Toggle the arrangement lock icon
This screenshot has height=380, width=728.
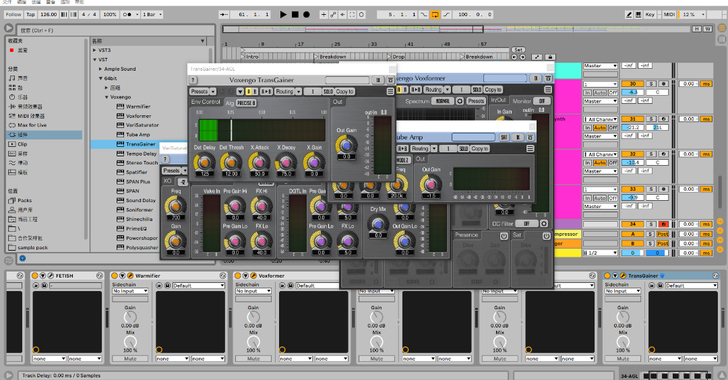click(x=550, y=57)
